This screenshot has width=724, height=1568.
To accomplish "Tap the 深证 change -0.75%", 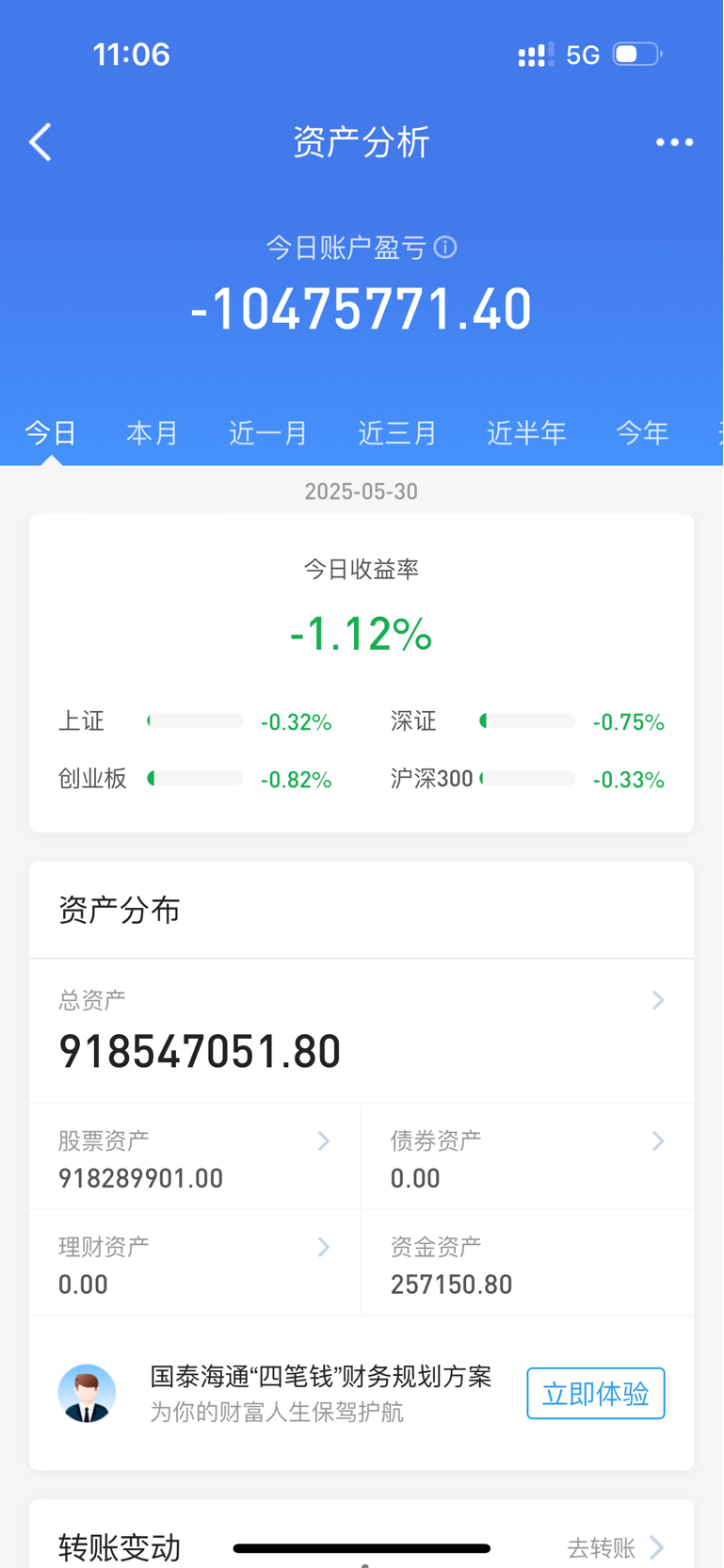I will point(629,722).
